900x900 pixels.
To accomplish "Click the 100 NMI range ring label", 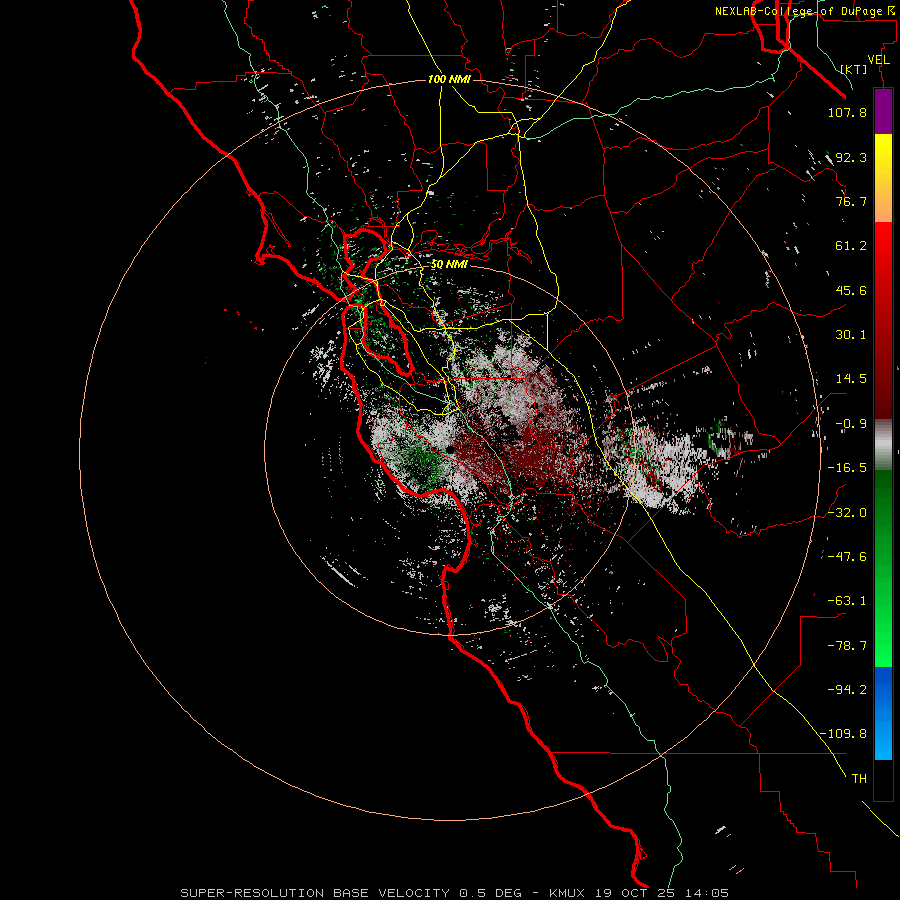I will (x=449, y=79).
